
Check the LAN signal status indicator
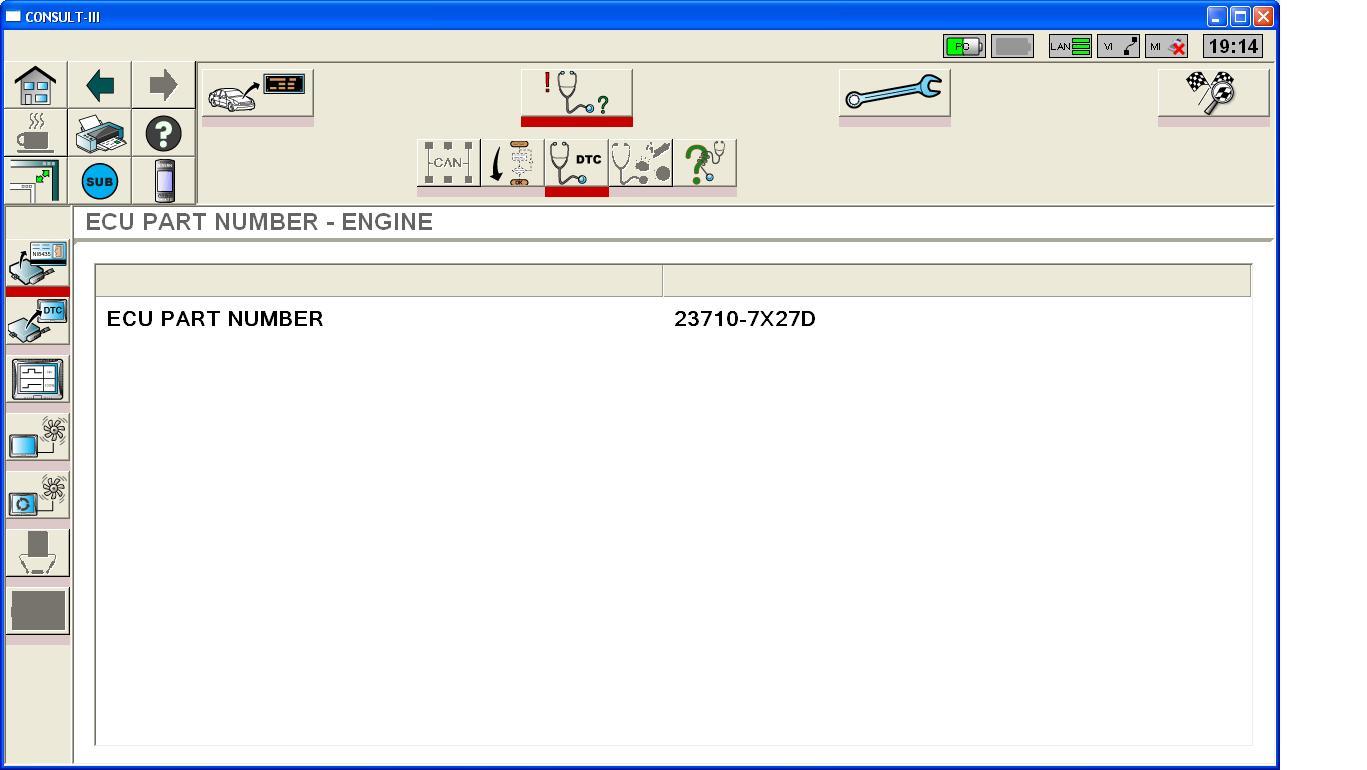pyautogui.click(x=1070, y=46)
